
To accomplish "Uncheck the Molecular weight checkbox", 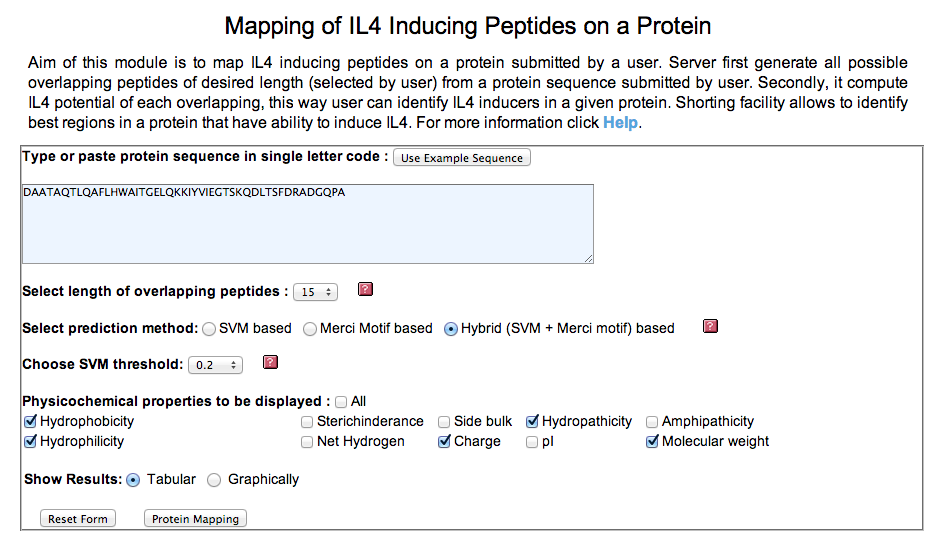I will click(652, 441).
